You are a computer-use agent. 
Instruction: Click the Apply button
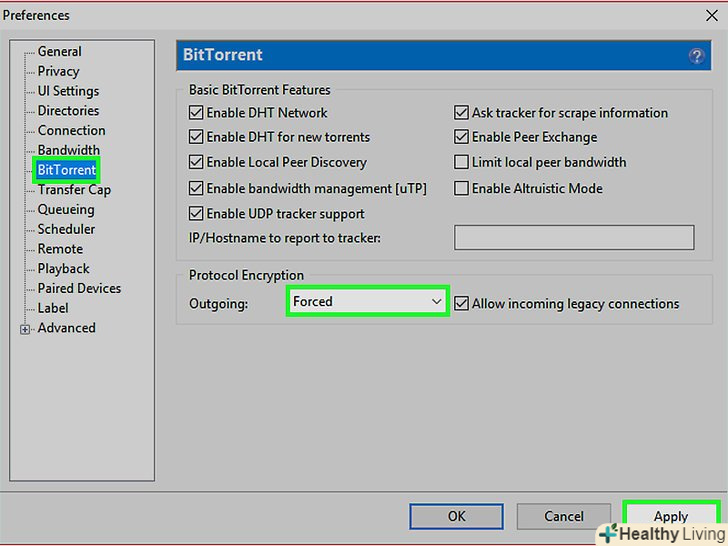tap(671, 515)
